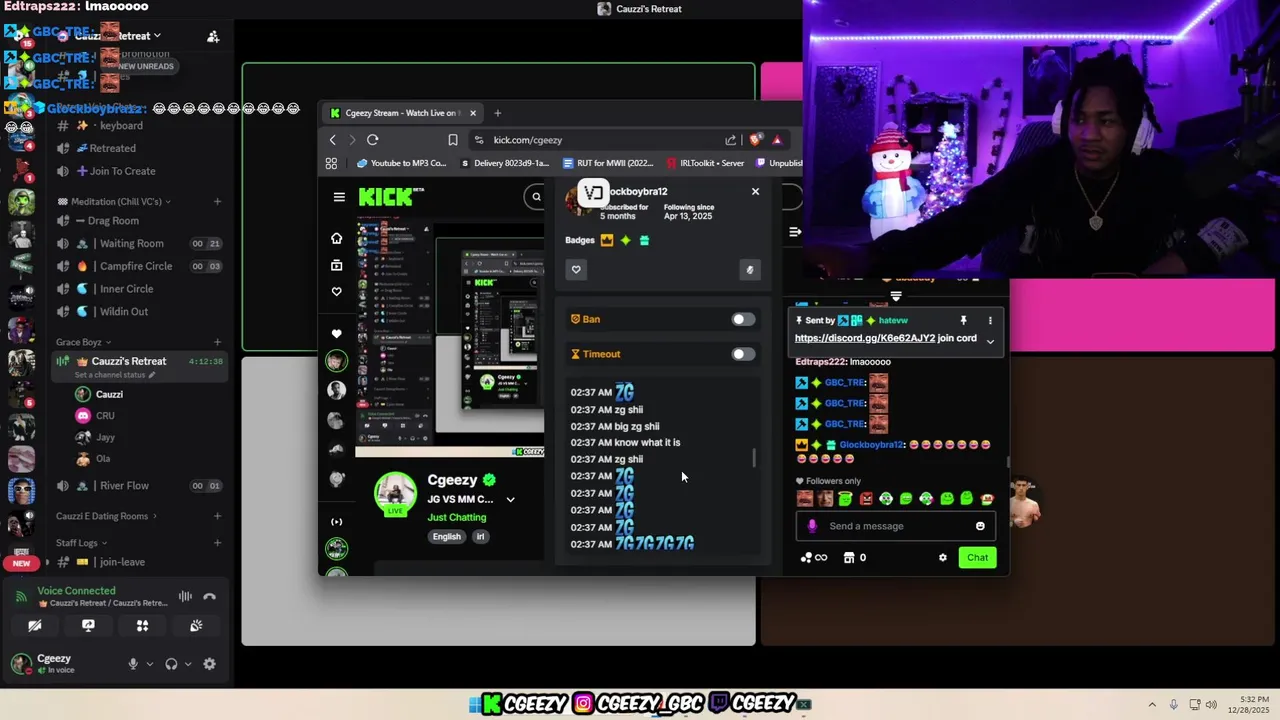The width and height of the screenshot is (1280, 720).
Task: Join Waiting Room voice channel
Action: point(140,243)
